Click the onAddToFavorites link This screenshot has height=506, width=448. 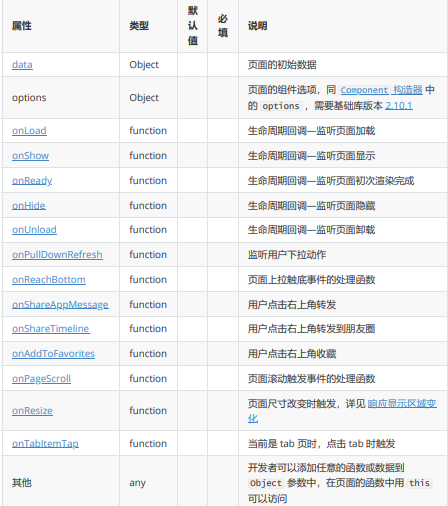(x=53, y=353)
